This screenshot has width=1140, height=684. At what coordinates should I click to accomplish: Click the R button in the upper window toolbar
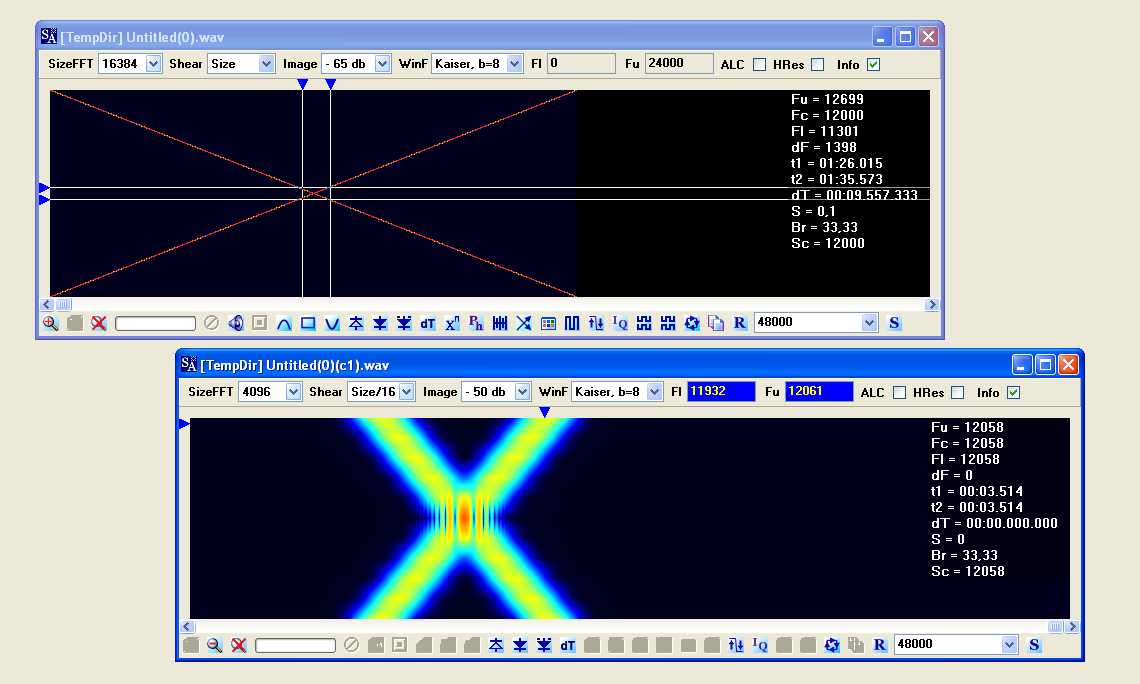740,323
